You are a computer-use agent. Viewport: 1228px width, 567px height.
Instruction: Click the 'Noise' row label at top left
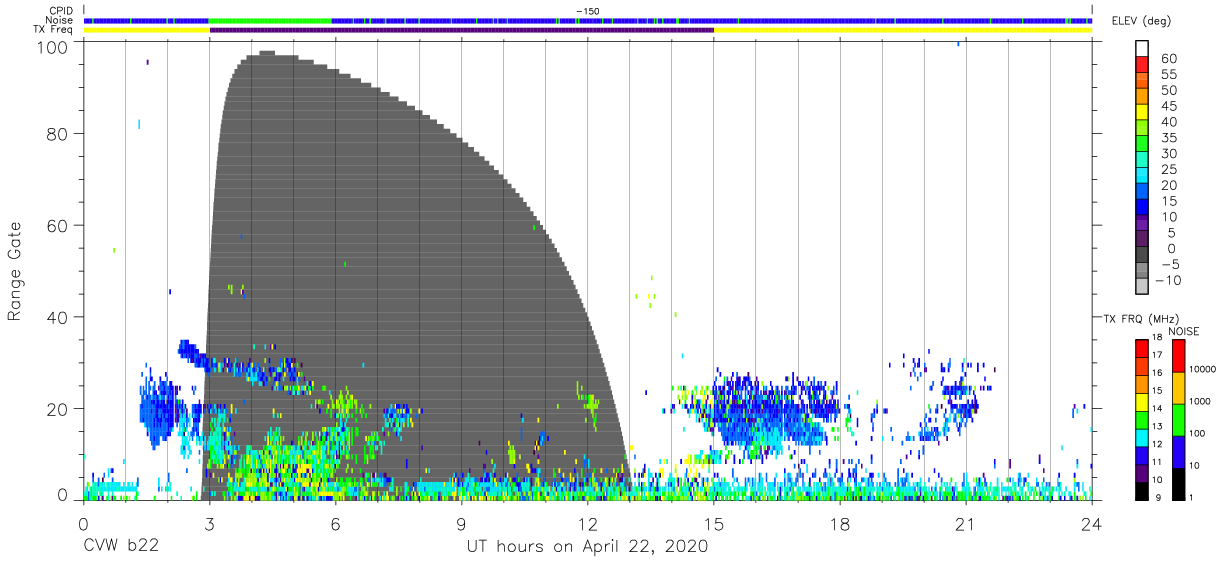pos(60,20)
